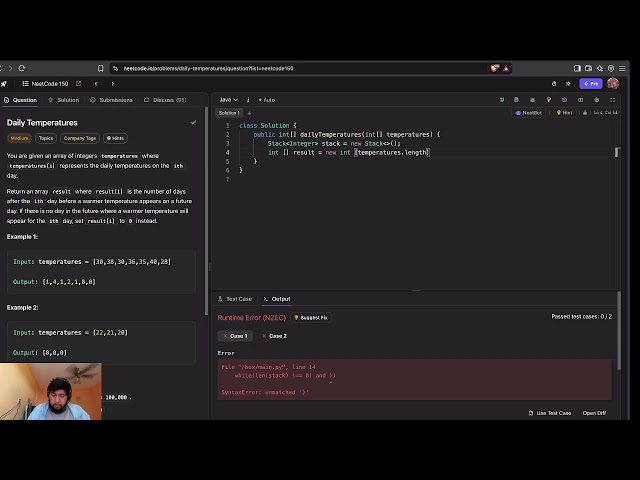The image size is (640, 480).
Task: Click the Suggest Fix button
Action: (311, 318)
